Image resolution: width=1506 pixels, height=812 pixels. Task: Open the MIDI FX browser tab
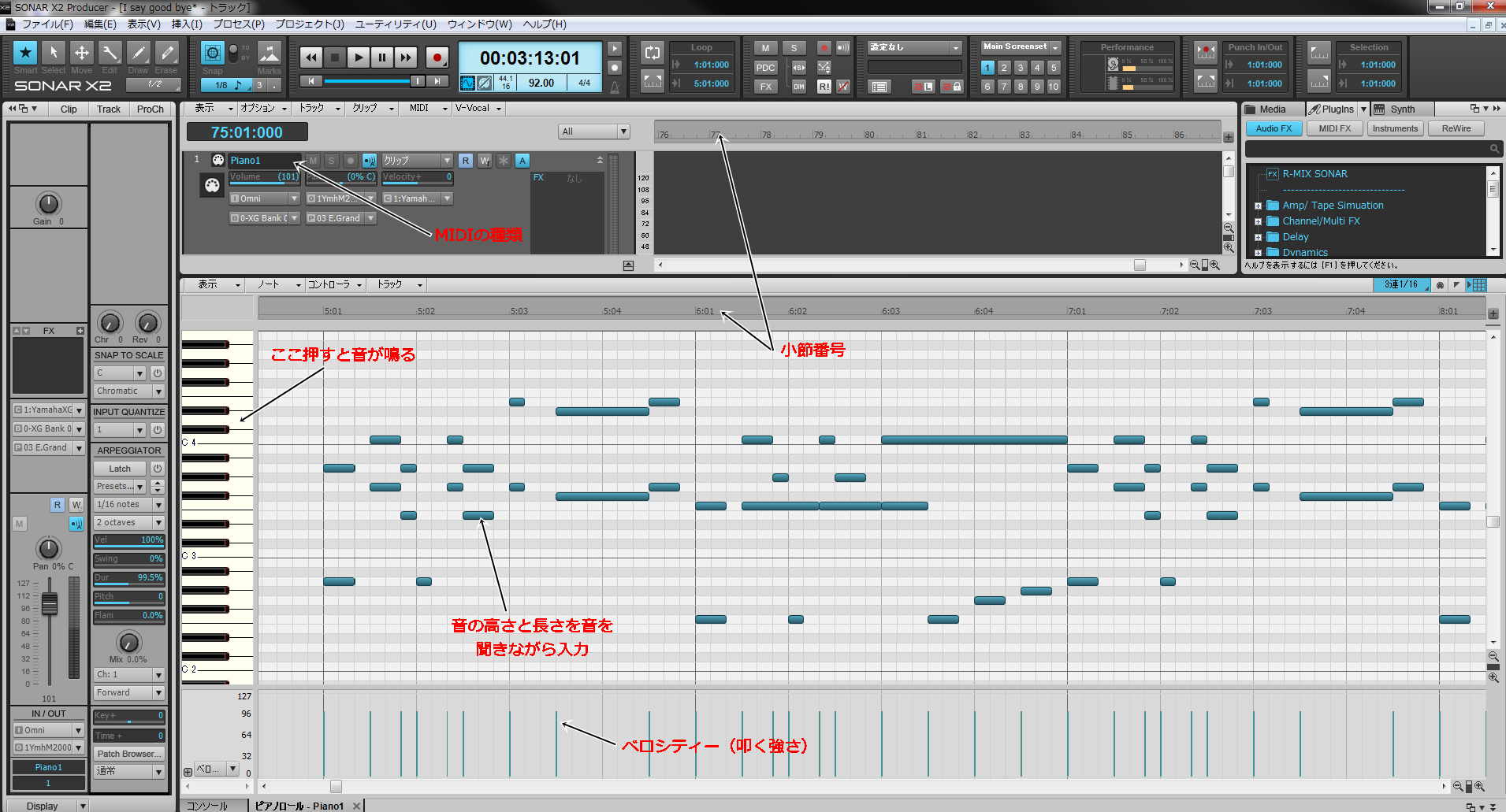pyautogui.click(x=1335, y=128)
